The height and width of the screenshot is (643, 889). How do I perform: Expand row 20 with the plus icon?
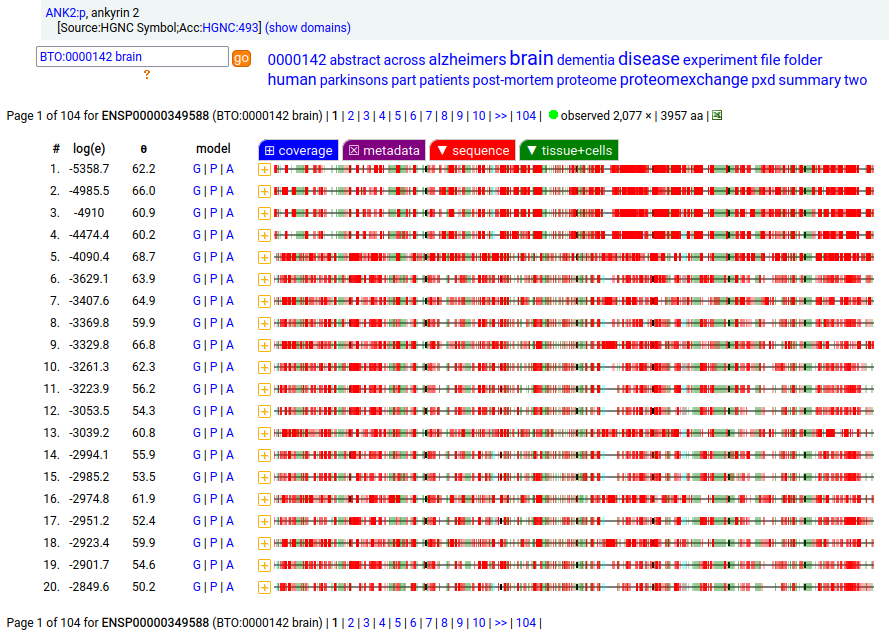(264, 587)
